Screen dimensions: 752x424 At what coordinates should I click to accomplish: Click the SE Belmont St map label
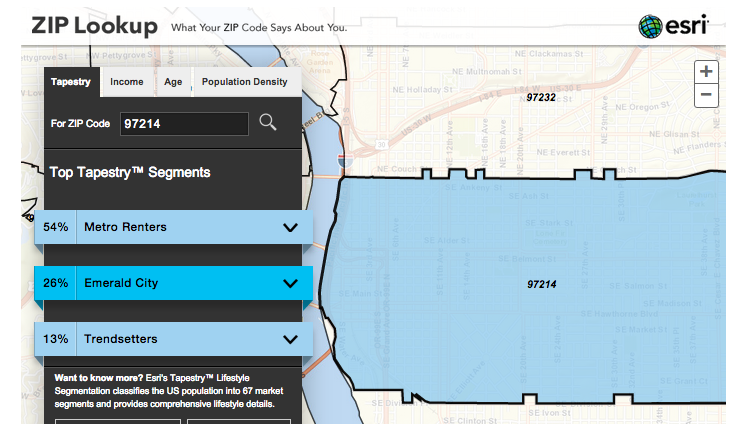point(527,259)
